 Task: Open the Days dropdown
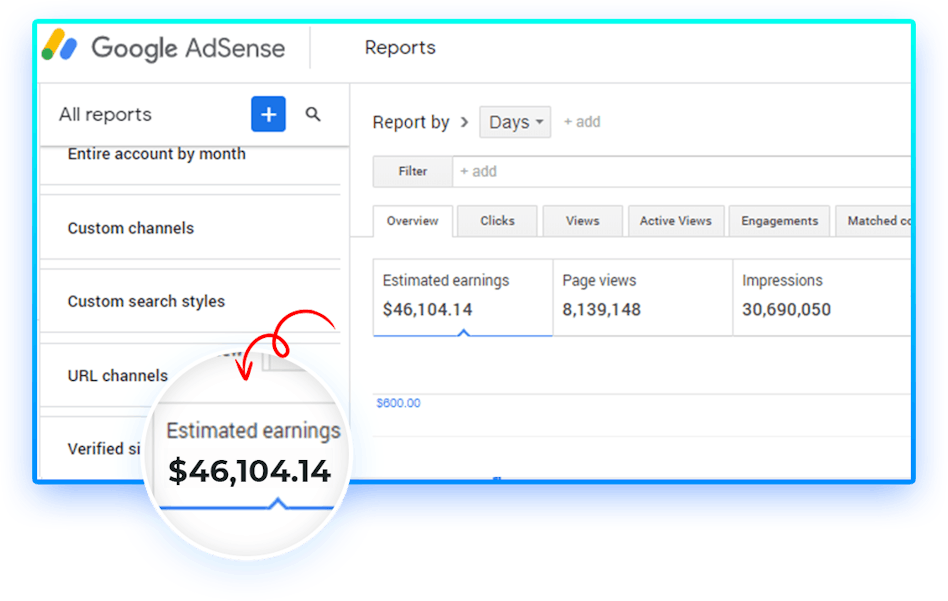[515, 122]
